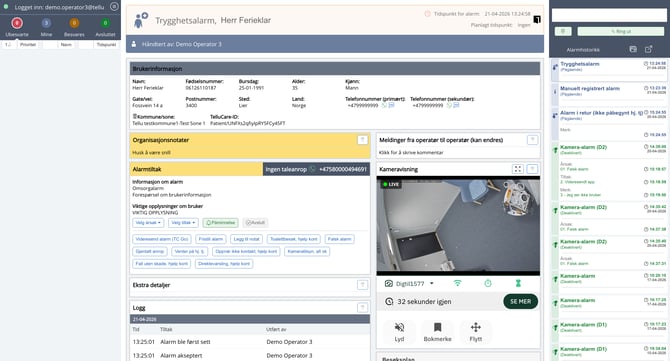670x361 pixels.
Task: Select Manuelt registrert alarm history entry
Action: (609, 95)
